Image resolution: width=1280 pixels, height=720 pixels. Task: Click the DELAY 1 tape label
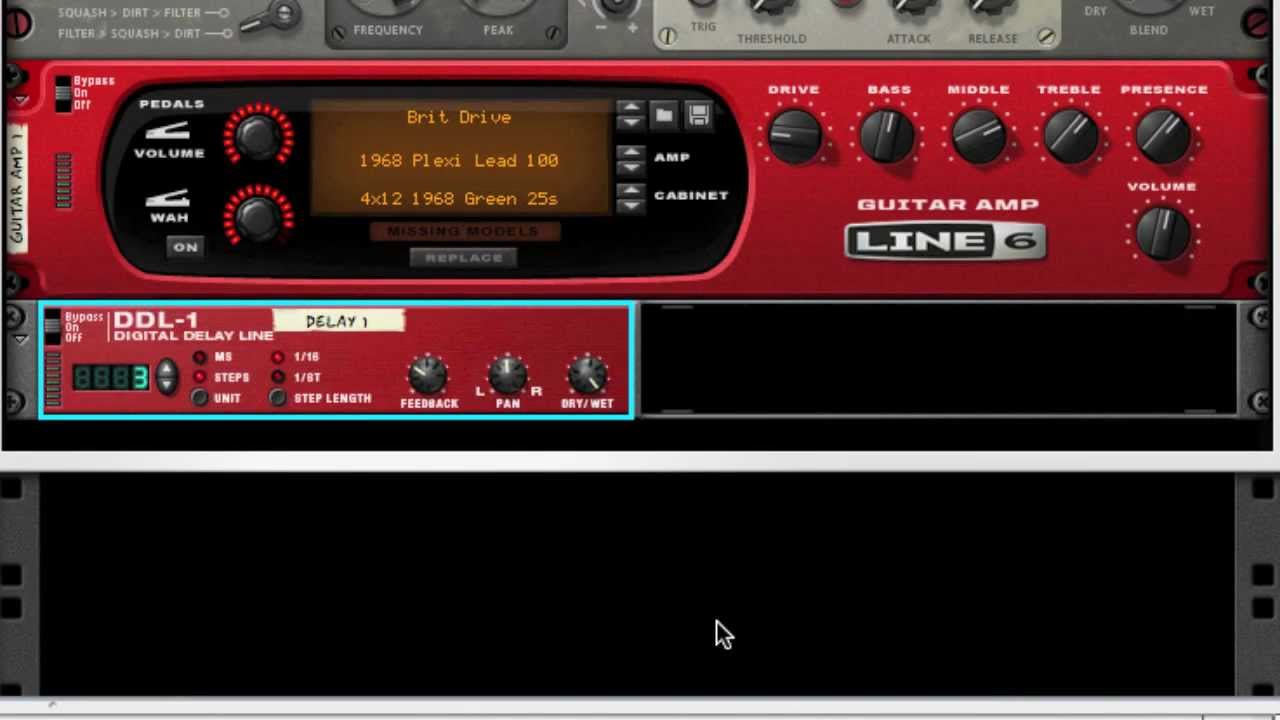tap(338, 321)
